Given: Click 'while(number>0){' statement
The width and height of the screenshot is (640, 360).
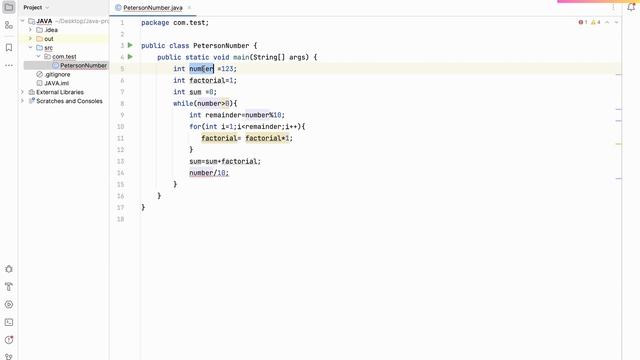Looking at the screenshot, I should coord(205,103).
